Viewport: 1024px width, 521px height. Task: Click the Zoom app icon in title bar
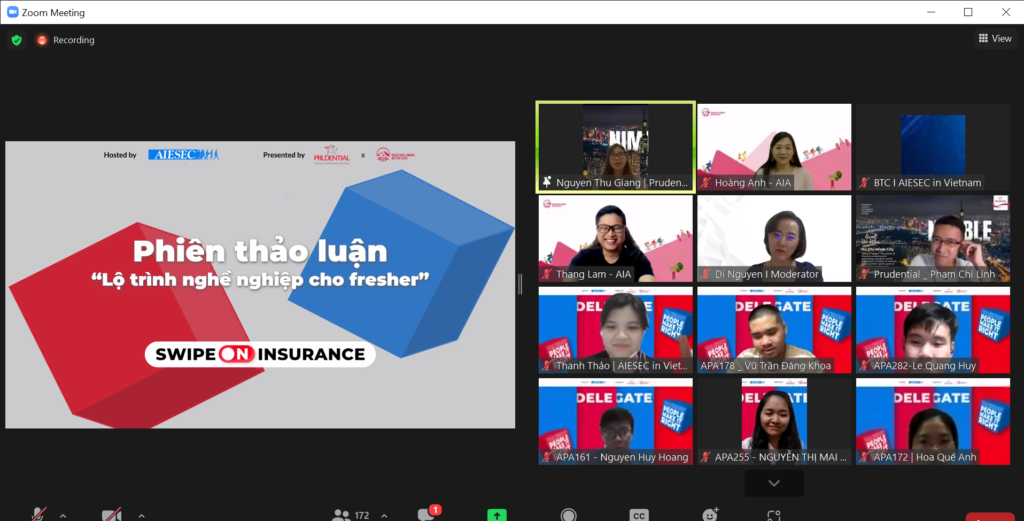[12, 12]
